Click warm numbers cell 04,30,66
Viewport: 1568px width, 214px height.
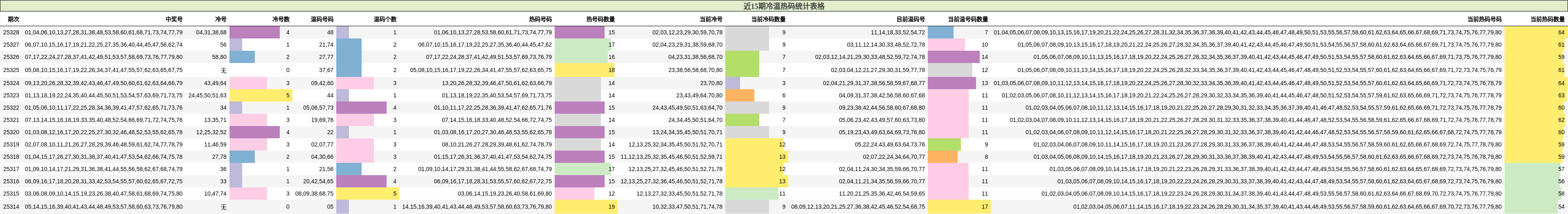(x=322, y=157)
